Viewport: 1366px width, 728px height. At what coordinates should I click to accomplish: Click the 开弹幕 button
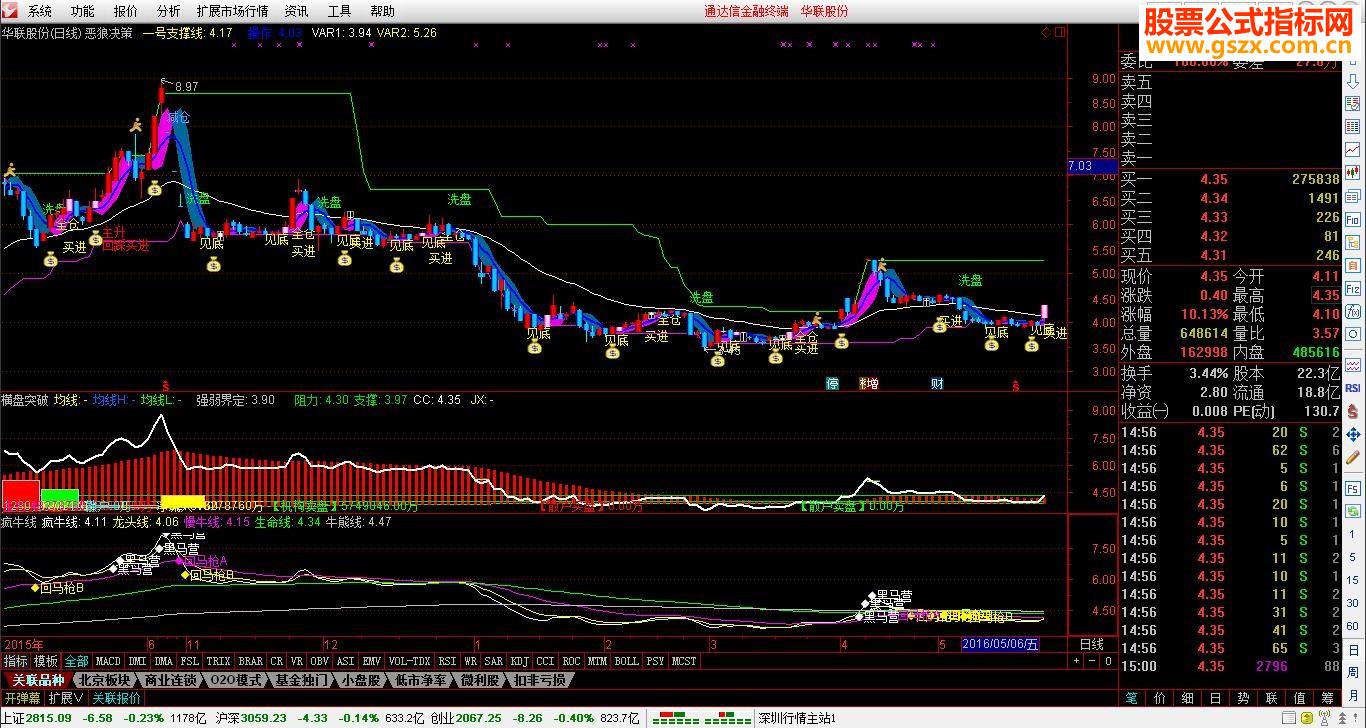(22, 698)
